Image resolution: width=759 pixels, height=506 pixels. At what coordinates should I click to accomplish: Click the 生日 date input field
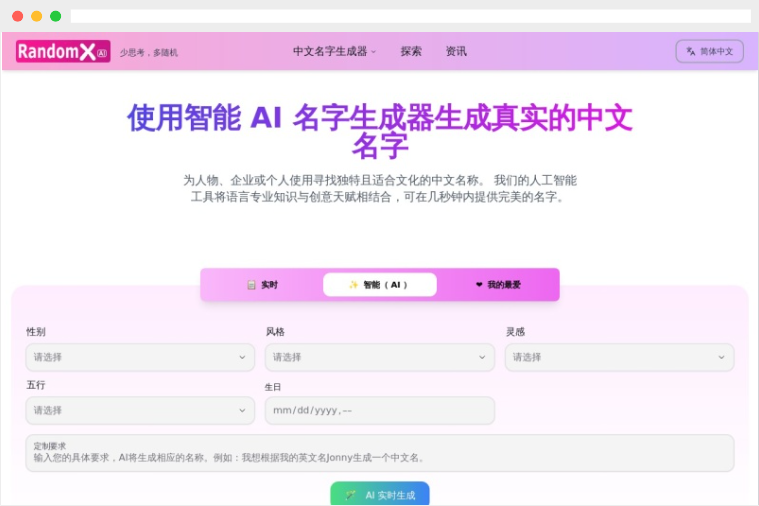[380, 411]
